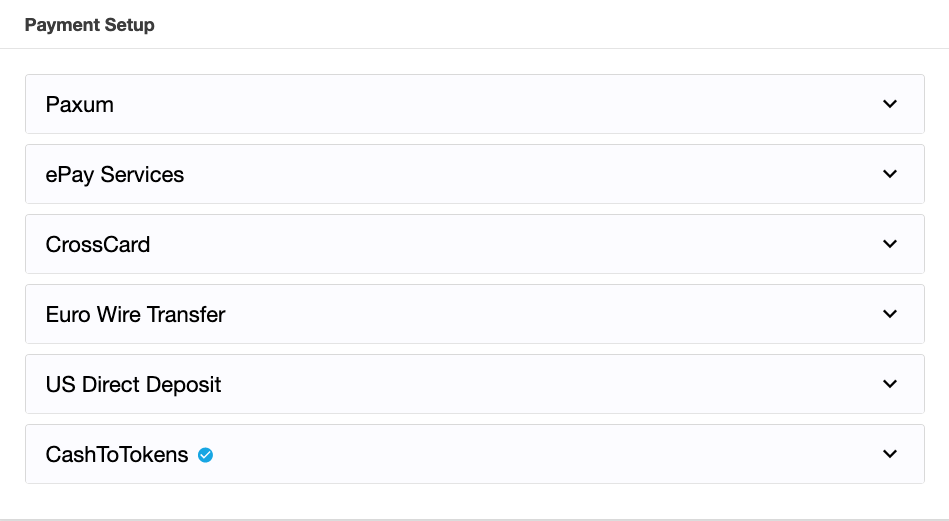
Task: Click the ePay Services chevron arrow
Action: coord(890,174)
